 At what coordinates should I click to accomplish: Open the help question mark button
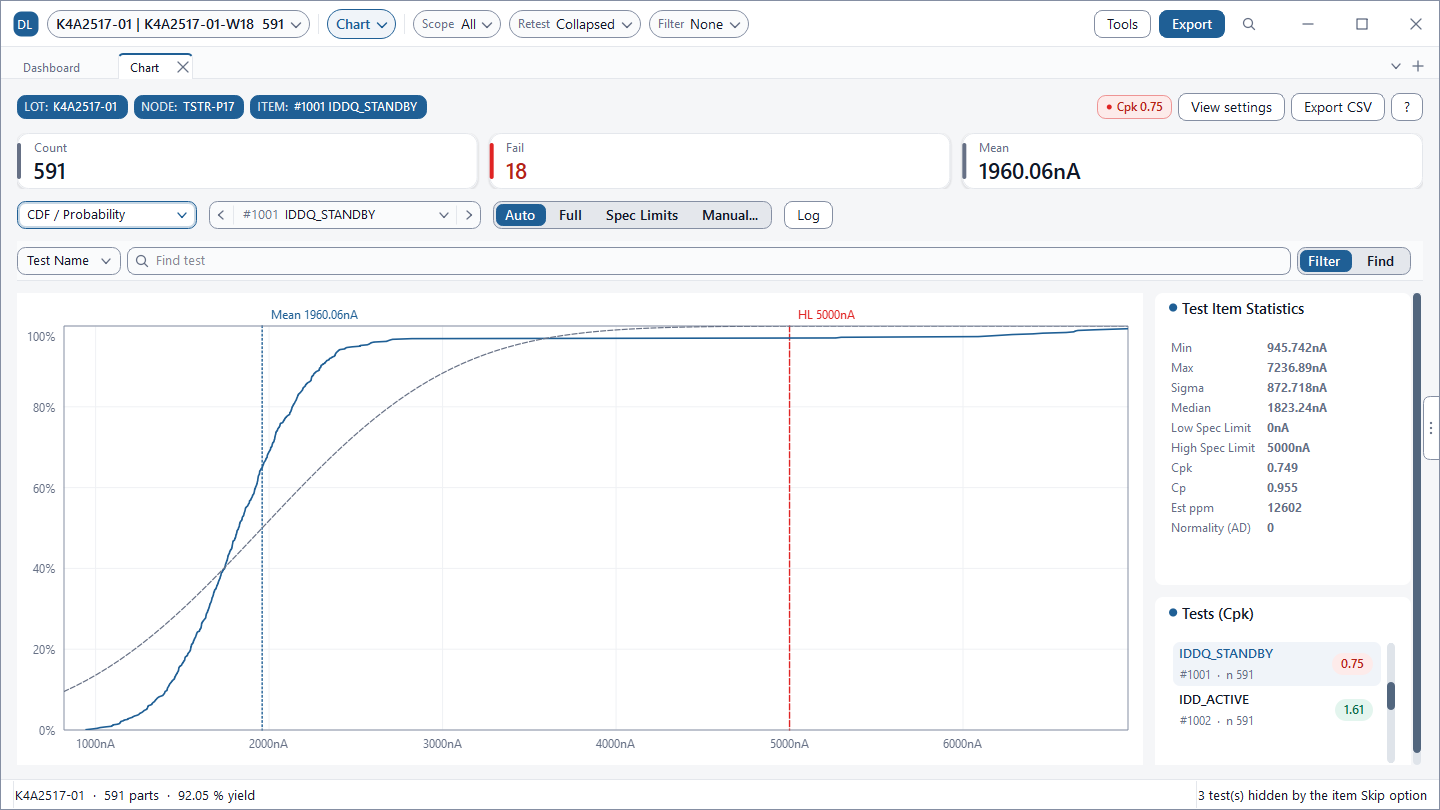coord(1407,107)
